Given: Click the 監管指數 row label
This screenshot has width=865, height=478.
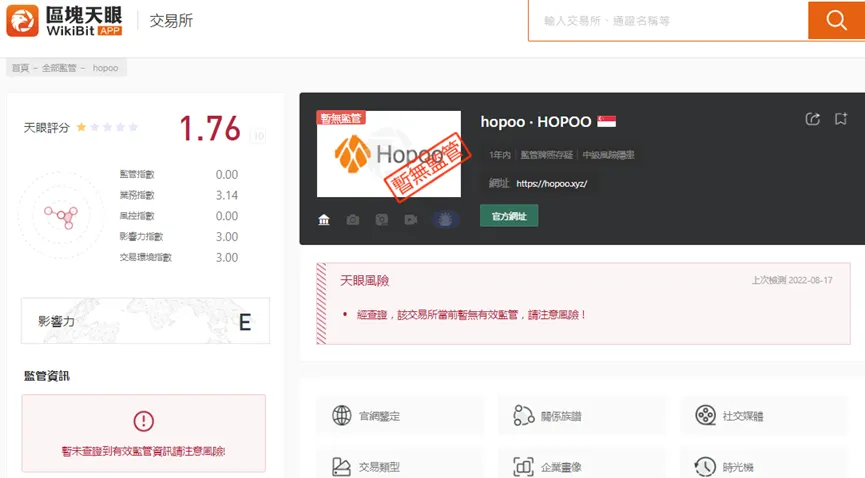Looking at the screenshot, I should [x=137, y=174].
